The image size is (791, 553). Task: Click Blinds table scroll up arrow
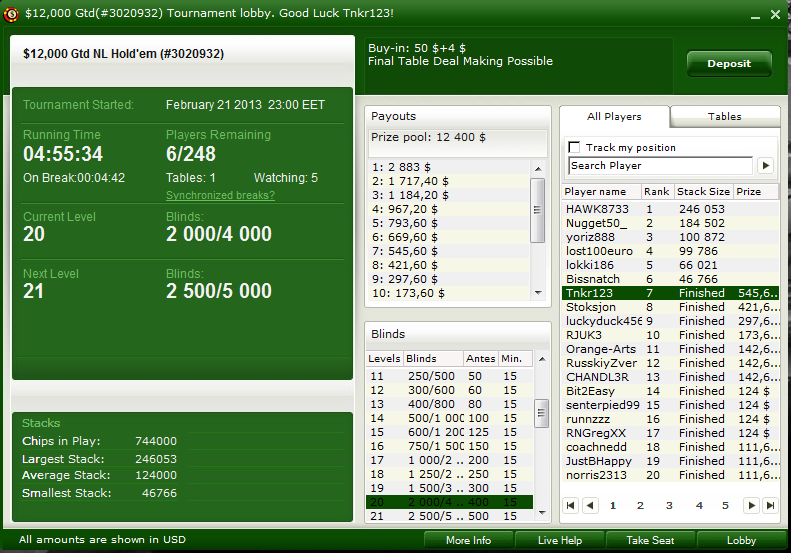click(x=542, y=359)
